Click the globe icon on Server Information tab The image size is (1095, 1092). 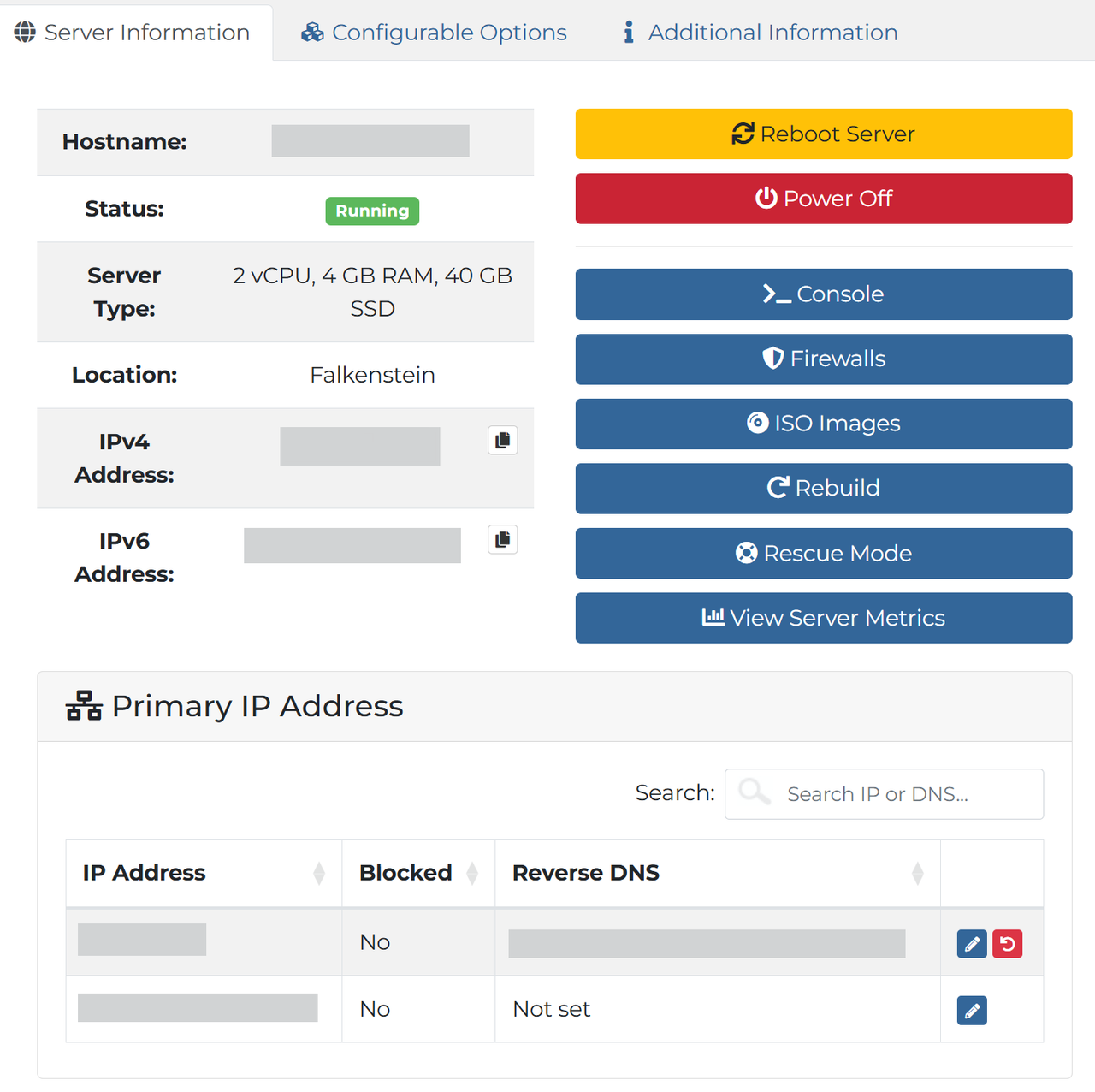(25, 33)
